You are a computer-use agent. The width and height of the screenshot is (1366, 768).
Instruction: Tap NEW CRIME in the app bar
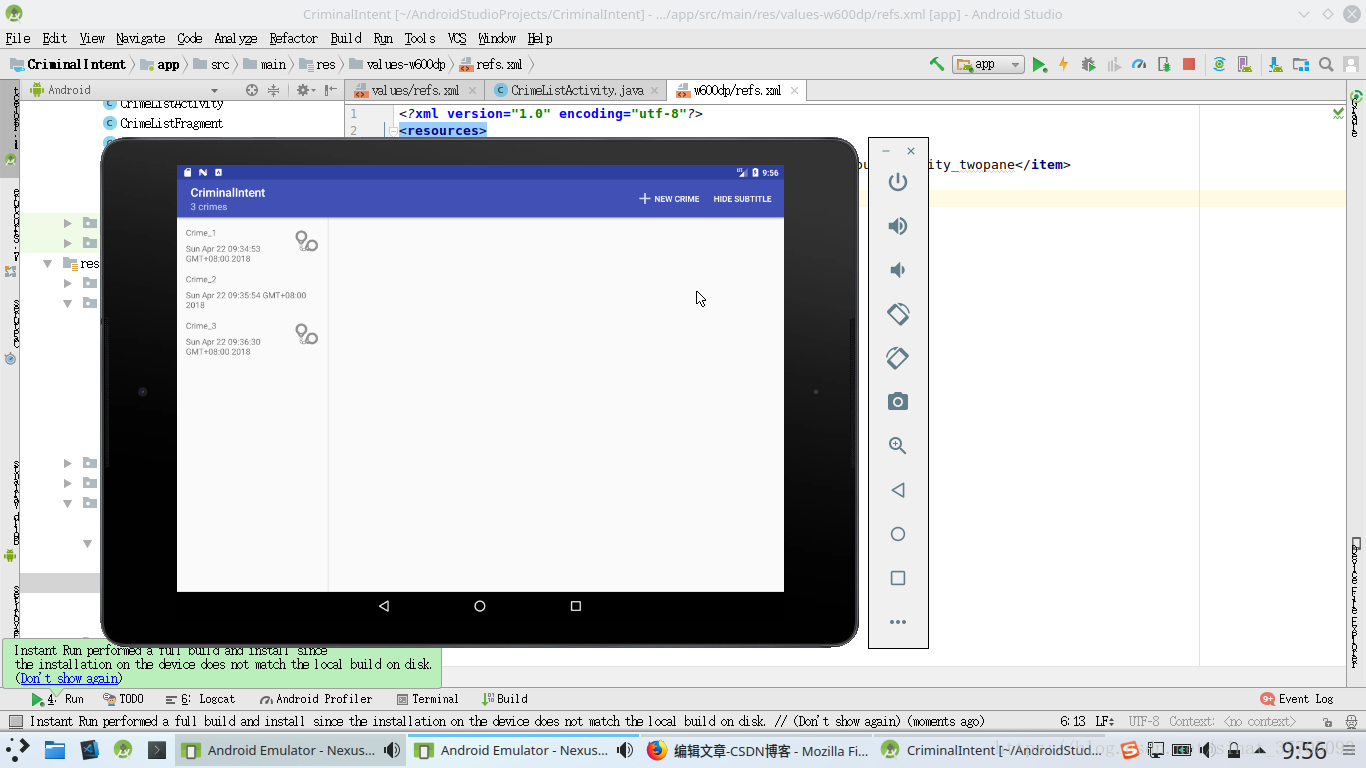coord(669,199)
